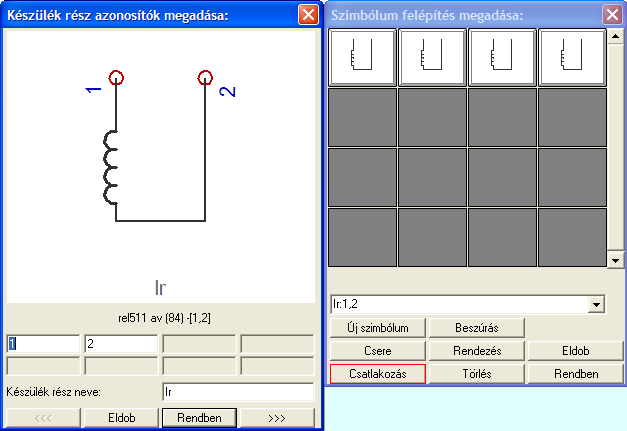Click Eldob in the Készülék rész window
The image size is (627, 431).
point(122,418)
